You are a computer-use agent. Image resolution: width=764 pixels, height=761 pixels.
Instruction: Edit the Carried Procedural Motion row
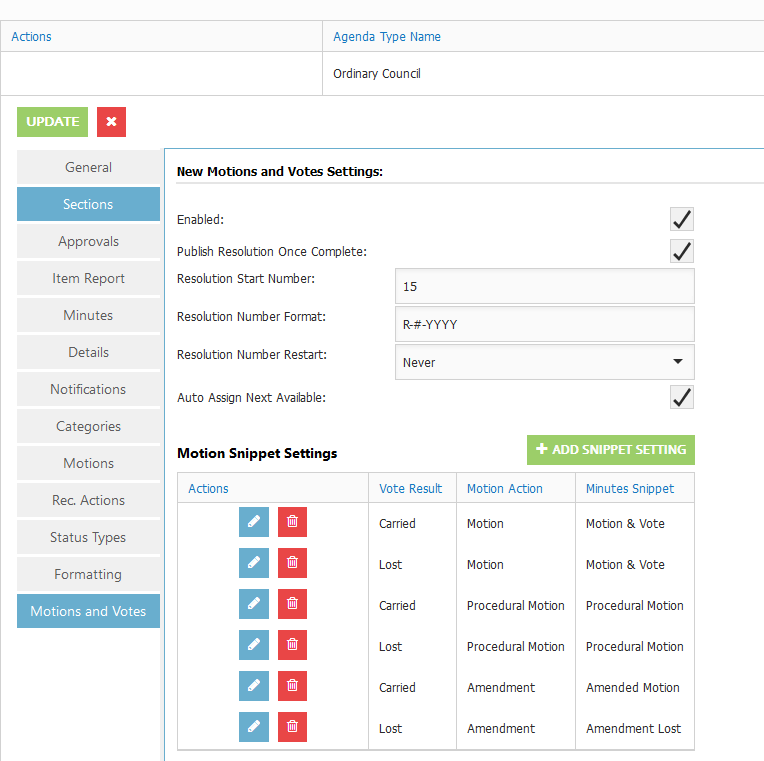click(254, 605)
